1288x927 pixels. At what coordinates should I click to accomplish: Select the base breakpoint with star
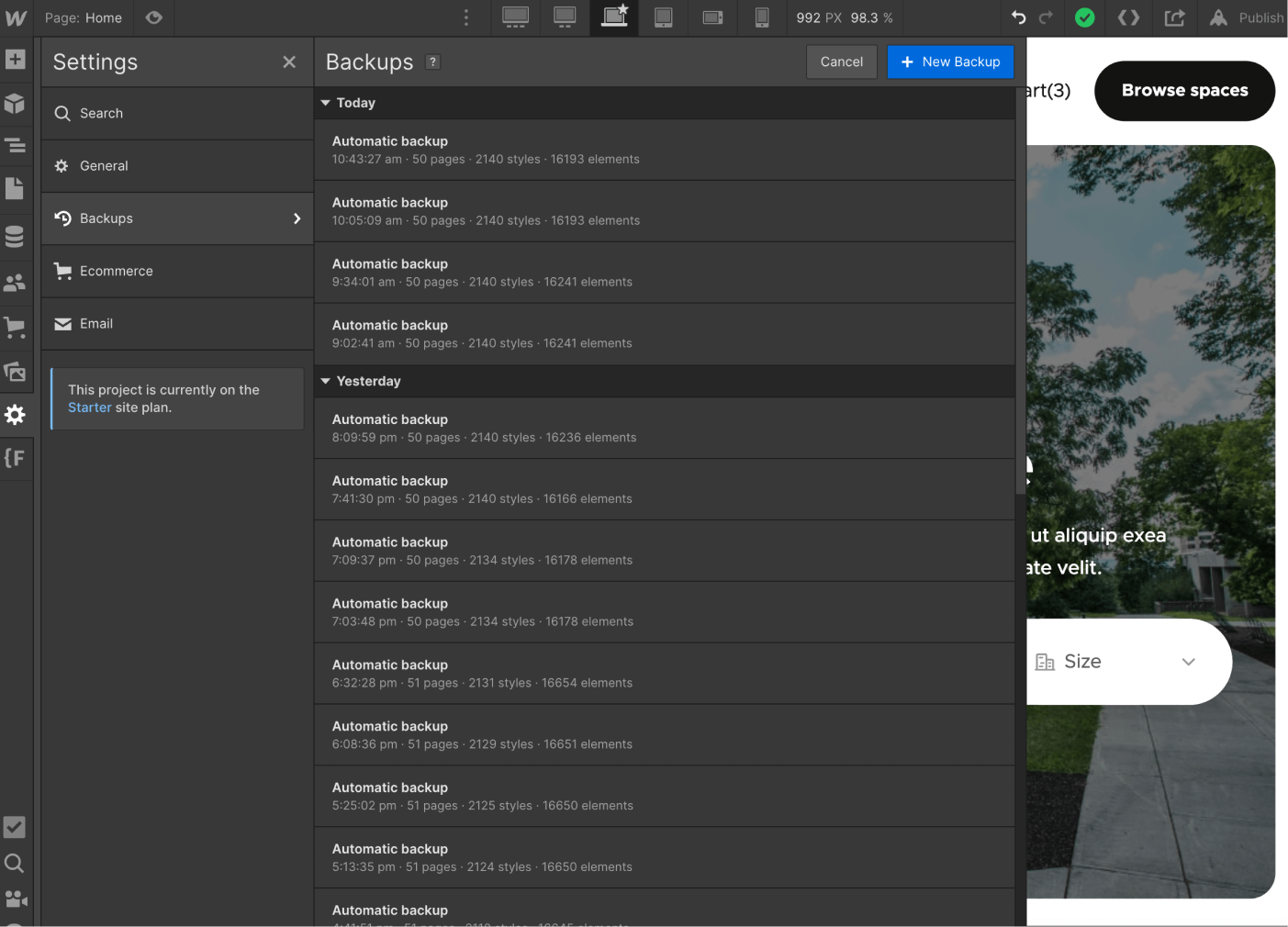pos(614,17)
